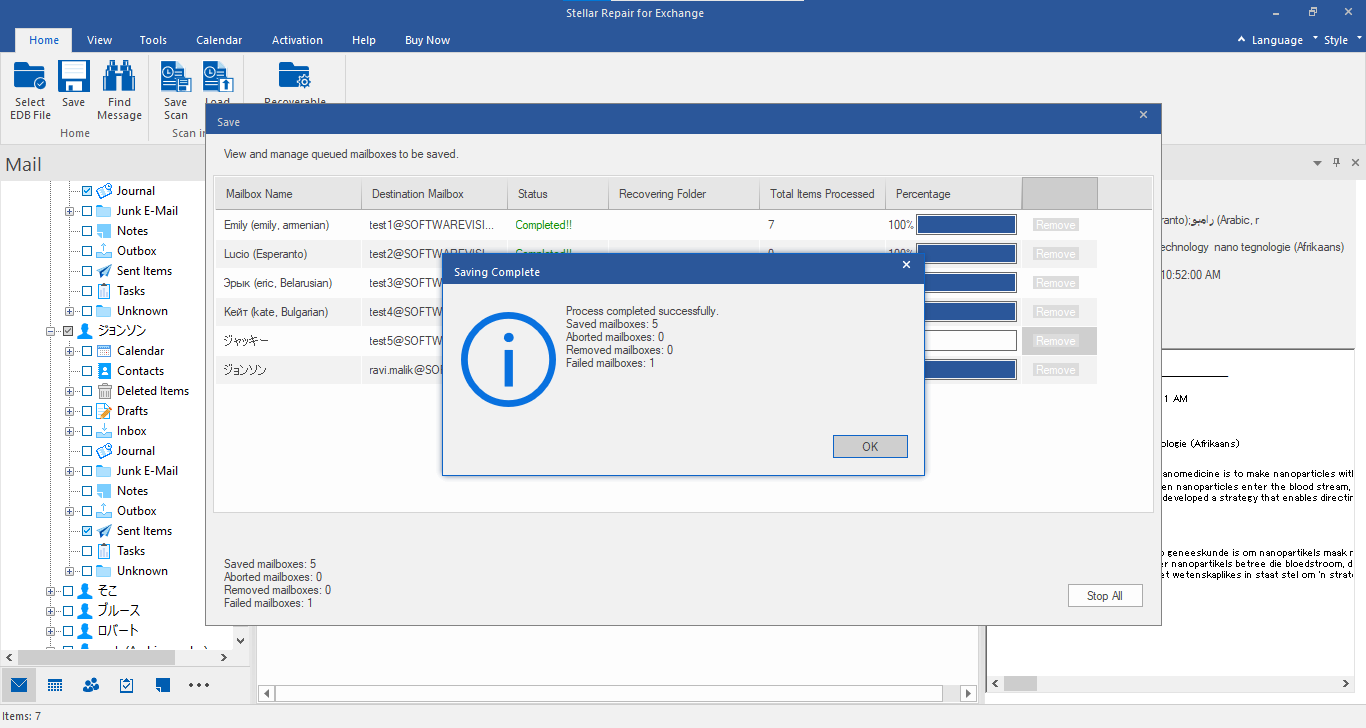Click the Contacts folder icon in the tree
The width and height of the screenshot is (1366, 728).
click(104, 371)
